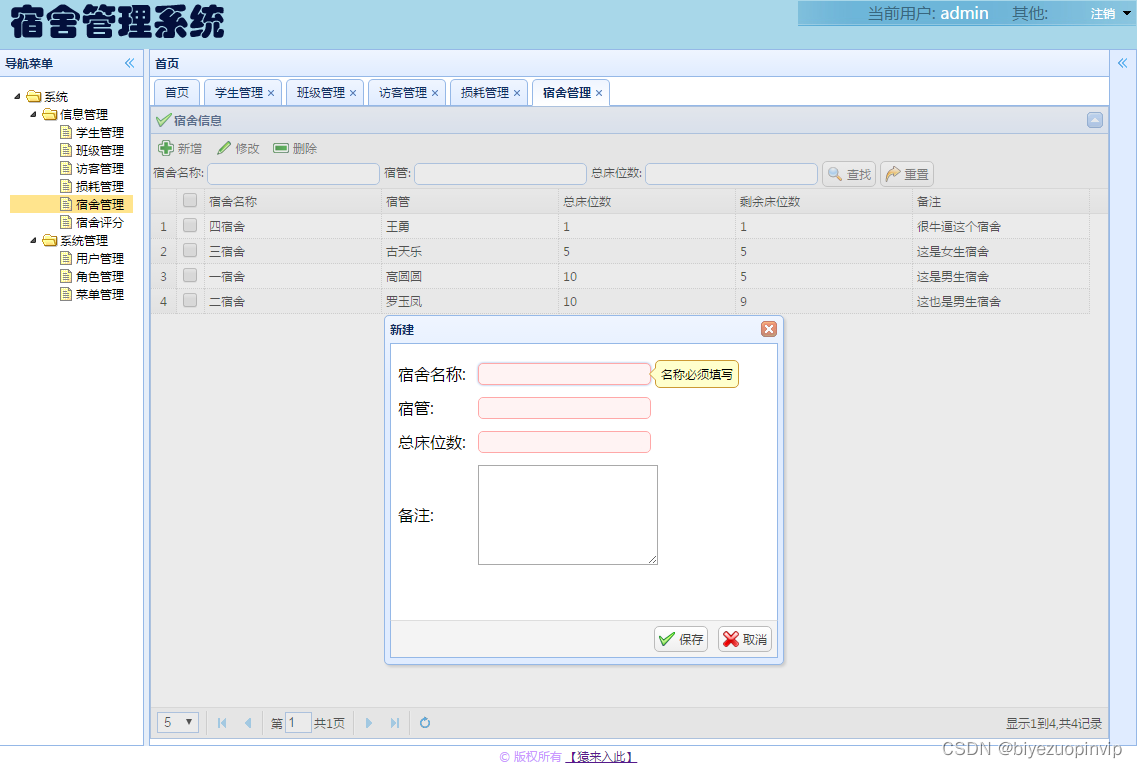
Task: Check the checkbox for row 四宿舍
Action: 190,225
